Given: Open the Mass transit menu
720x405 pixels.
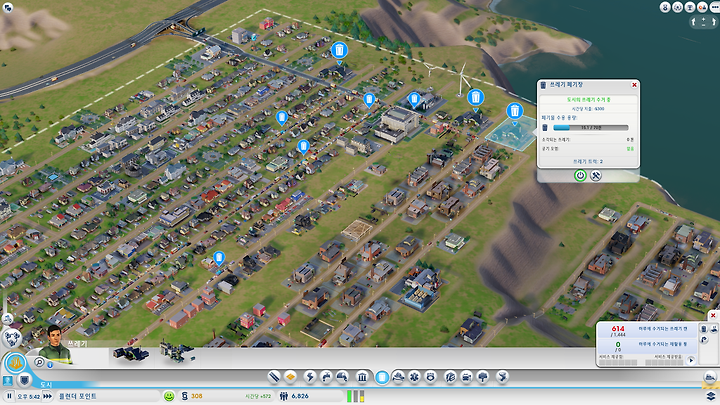Looking at the screenshot, I should (467, 377).
